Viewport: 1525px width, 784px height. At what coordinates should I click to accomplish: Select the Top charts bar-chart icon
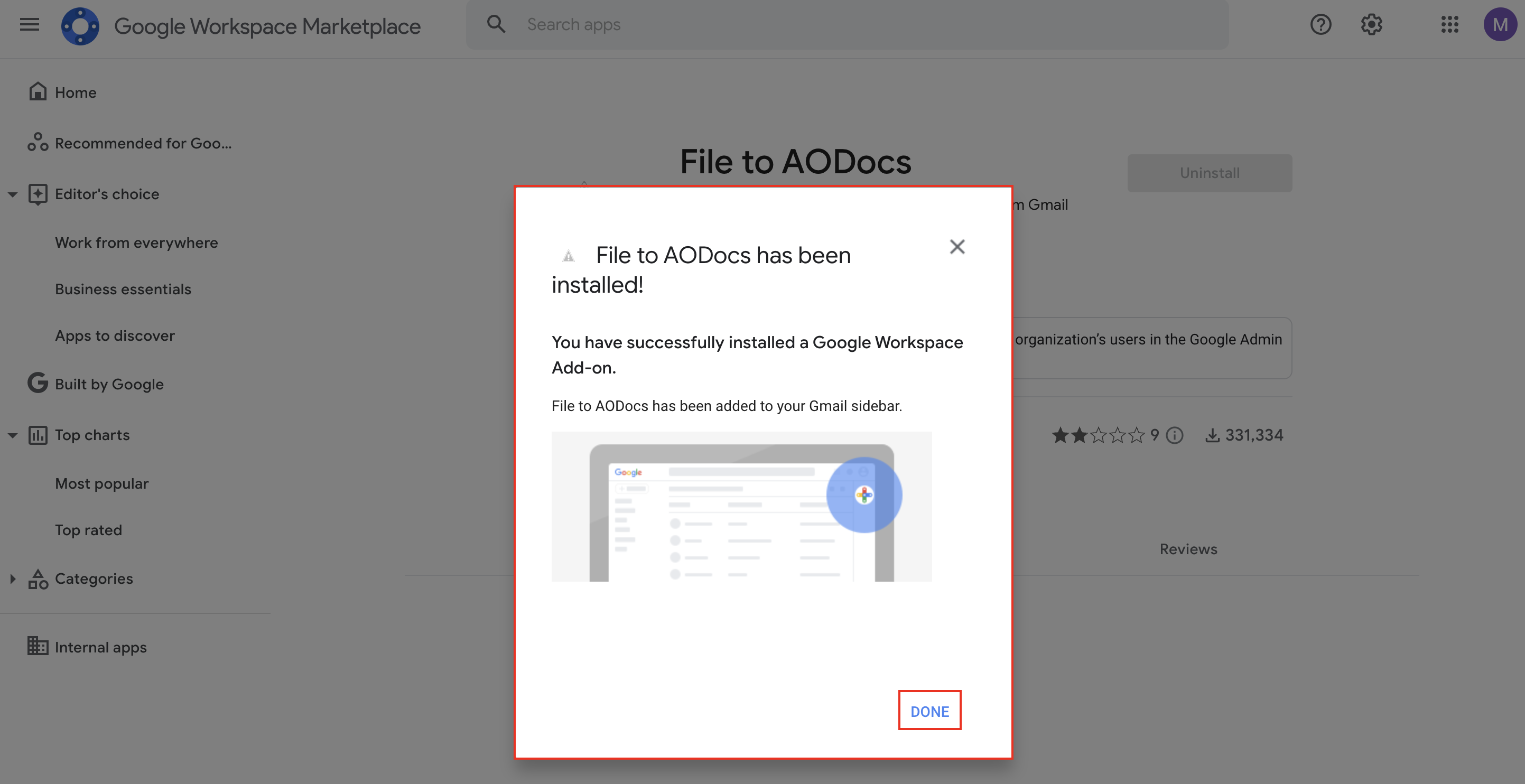38,435
